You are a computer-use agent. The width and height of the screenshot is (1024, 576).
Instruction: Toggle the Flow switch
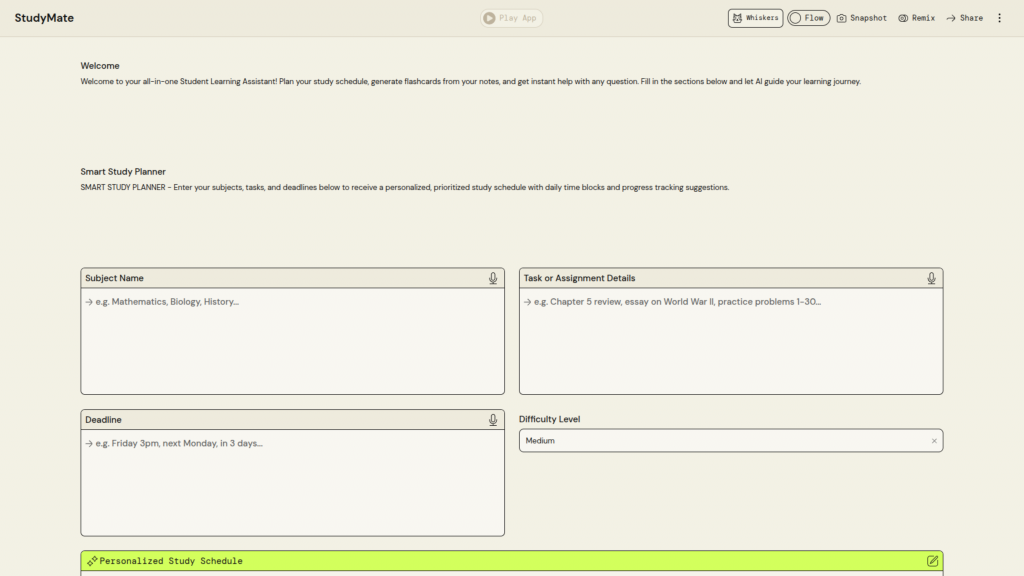tap(808, 18)
